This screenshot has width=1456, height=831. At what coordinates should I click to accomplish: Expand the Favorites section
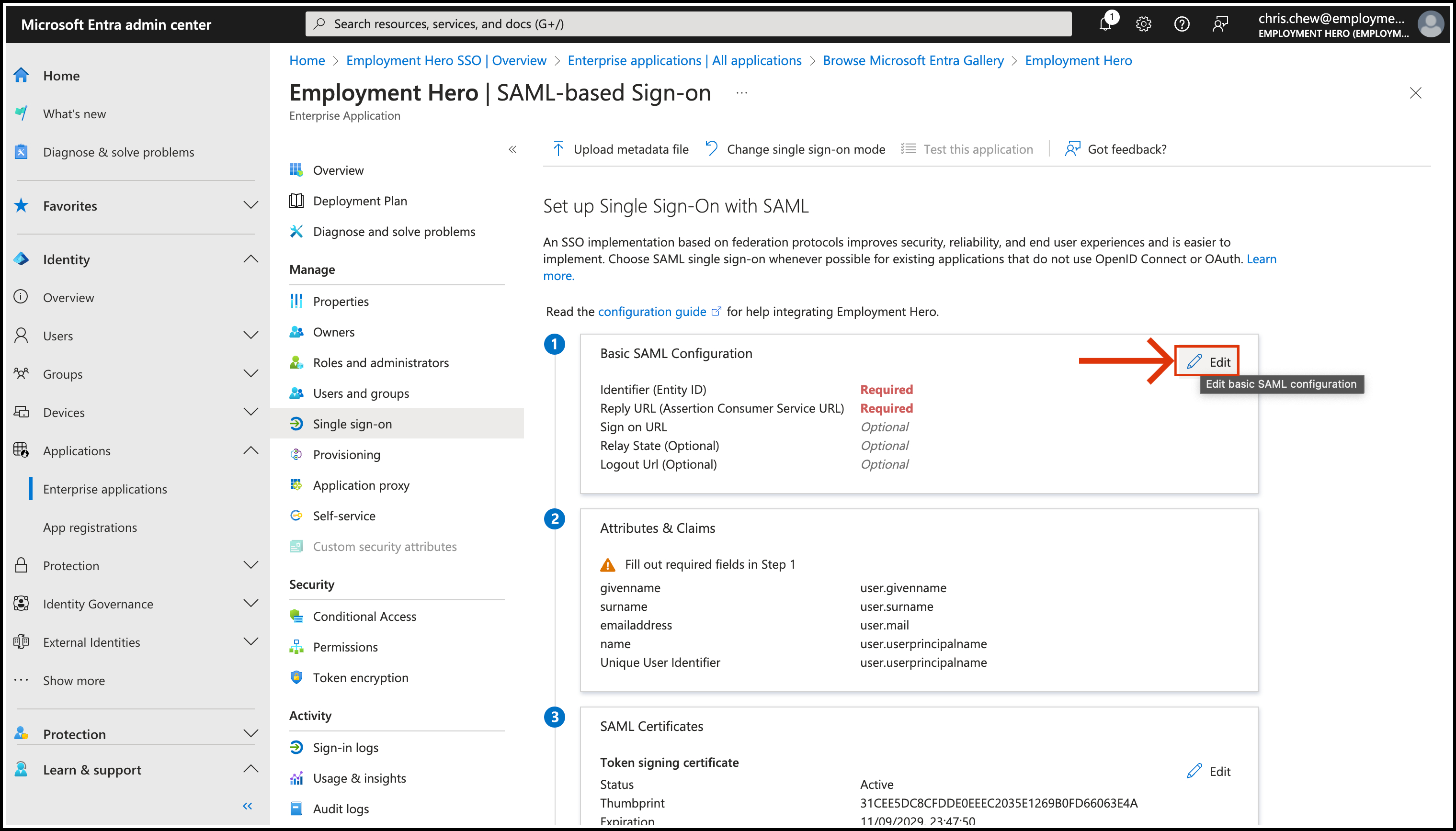pos(250,205)
